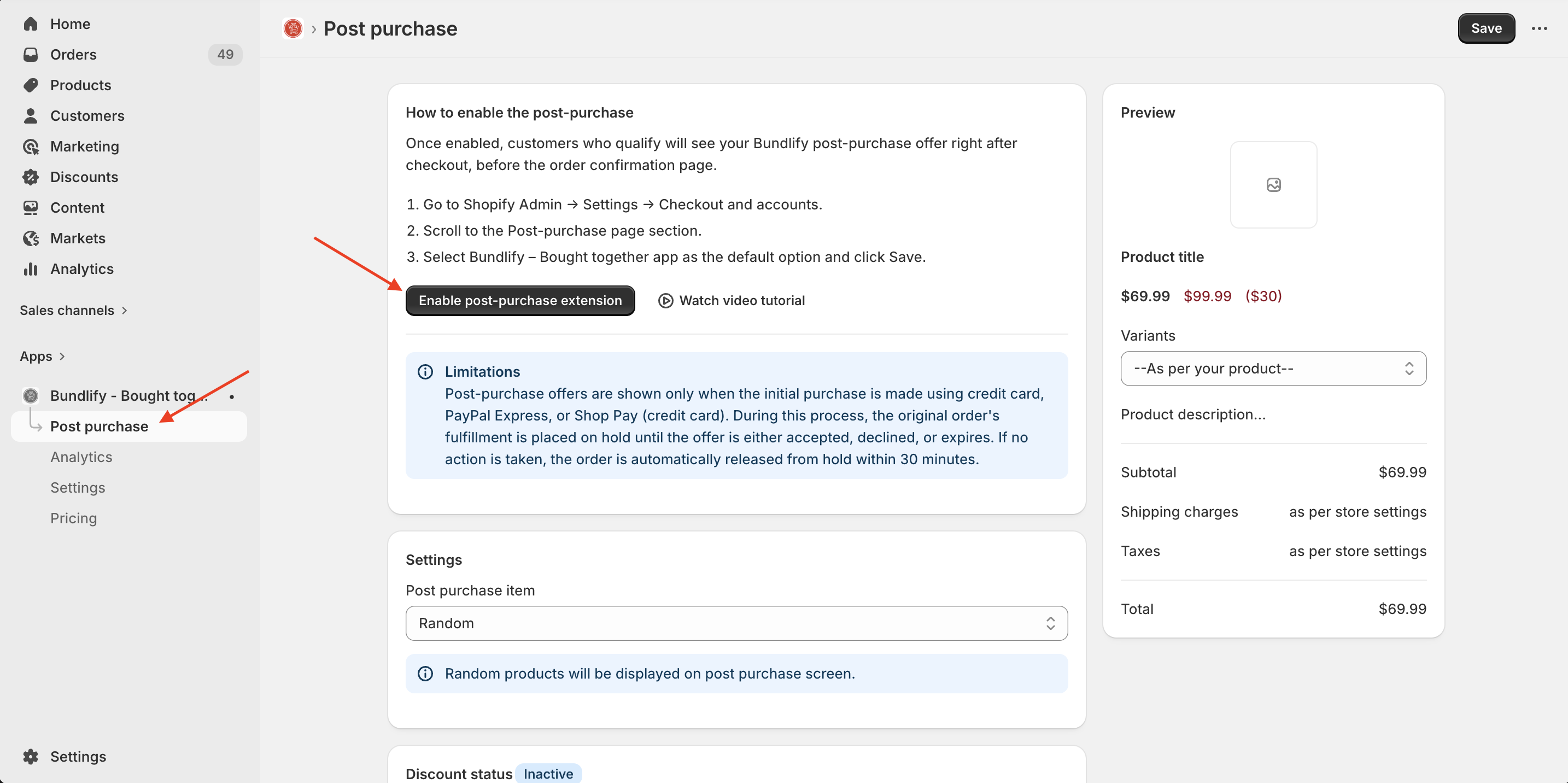1568x783 pixels.
Task: Open the Variants dropdown in Preview
Action: pos(1273,369)
